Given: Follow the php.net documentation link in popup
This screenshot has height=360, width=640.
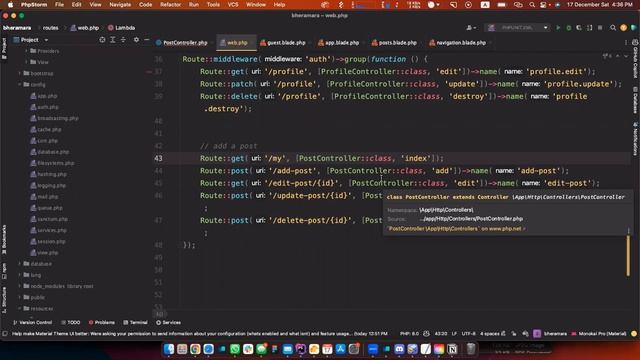Looking at the screenshot, I should tap(456, 229).
